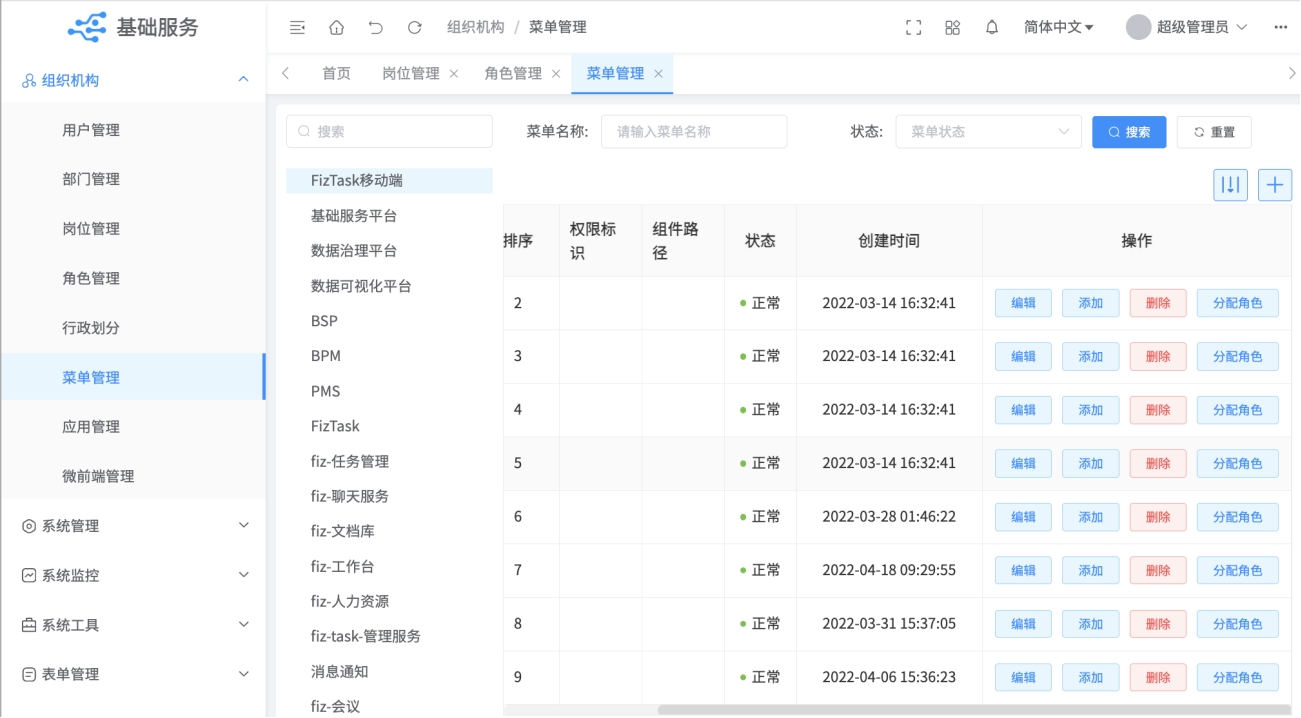Click 删除 in the sort 7 row
1301x718 pixels.
[1158, 570]
